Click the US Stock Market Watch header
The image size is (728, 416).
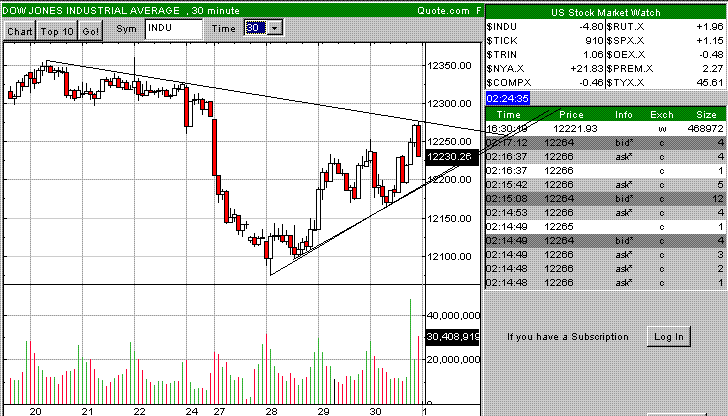click(605, 13)
